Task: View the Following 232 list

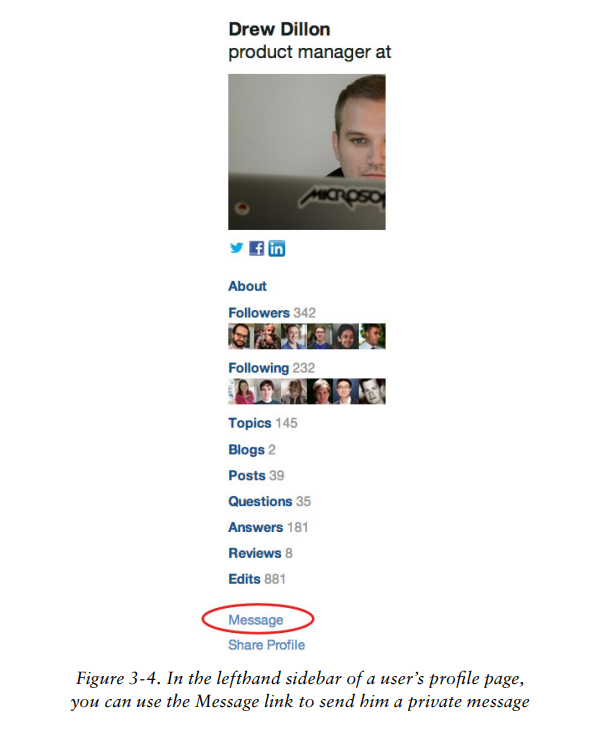Action: click(272, 368)
